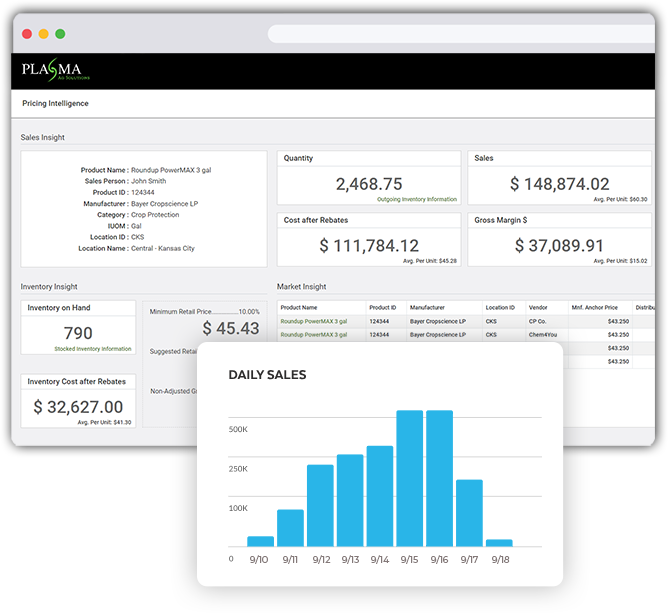Click the DAILY SALES chart title
Image resolution: width=669 pixels, height=616 pixels.
[x=268, y=375]
